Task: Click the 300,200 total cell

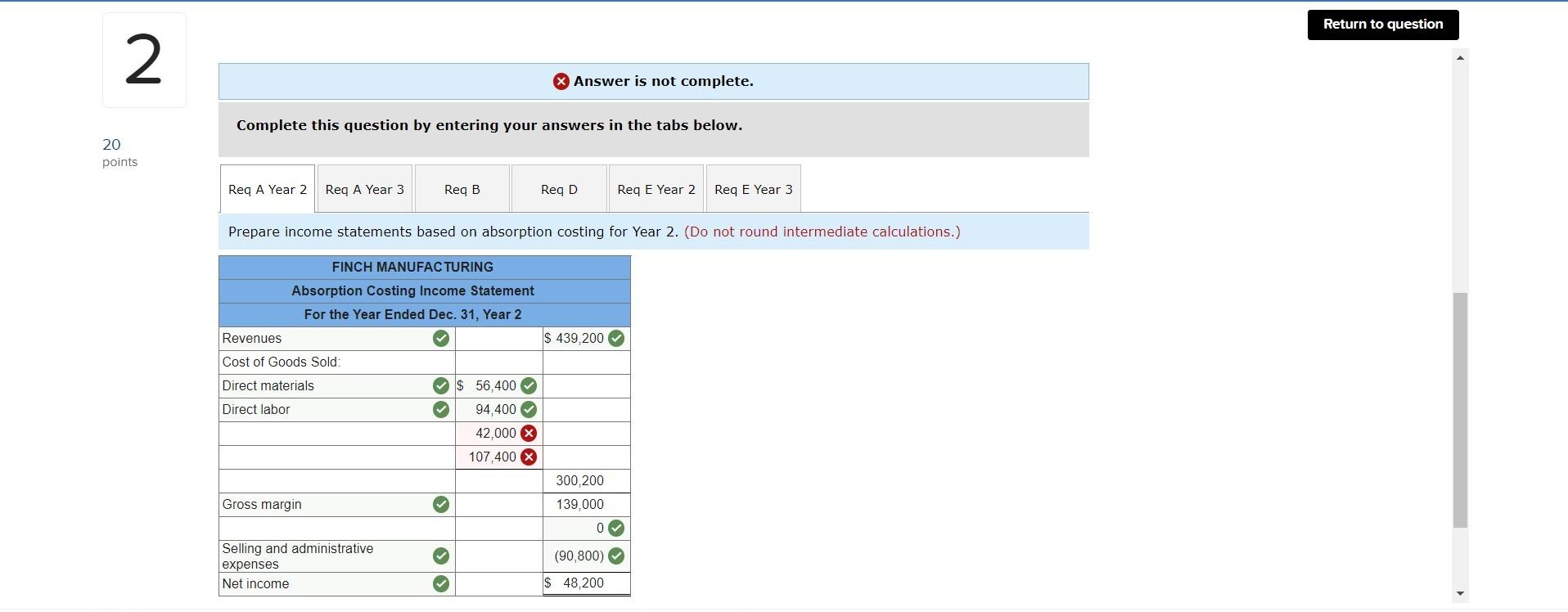Action: 587,481
